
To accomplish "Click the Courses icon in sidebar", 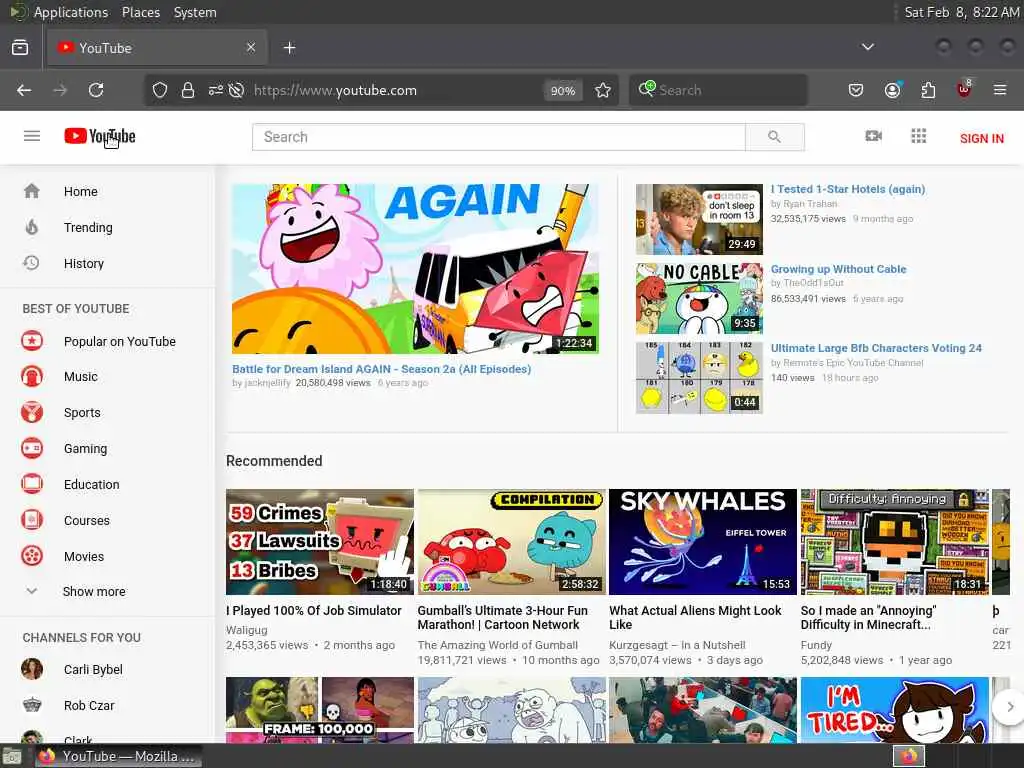I will point(32,520).
